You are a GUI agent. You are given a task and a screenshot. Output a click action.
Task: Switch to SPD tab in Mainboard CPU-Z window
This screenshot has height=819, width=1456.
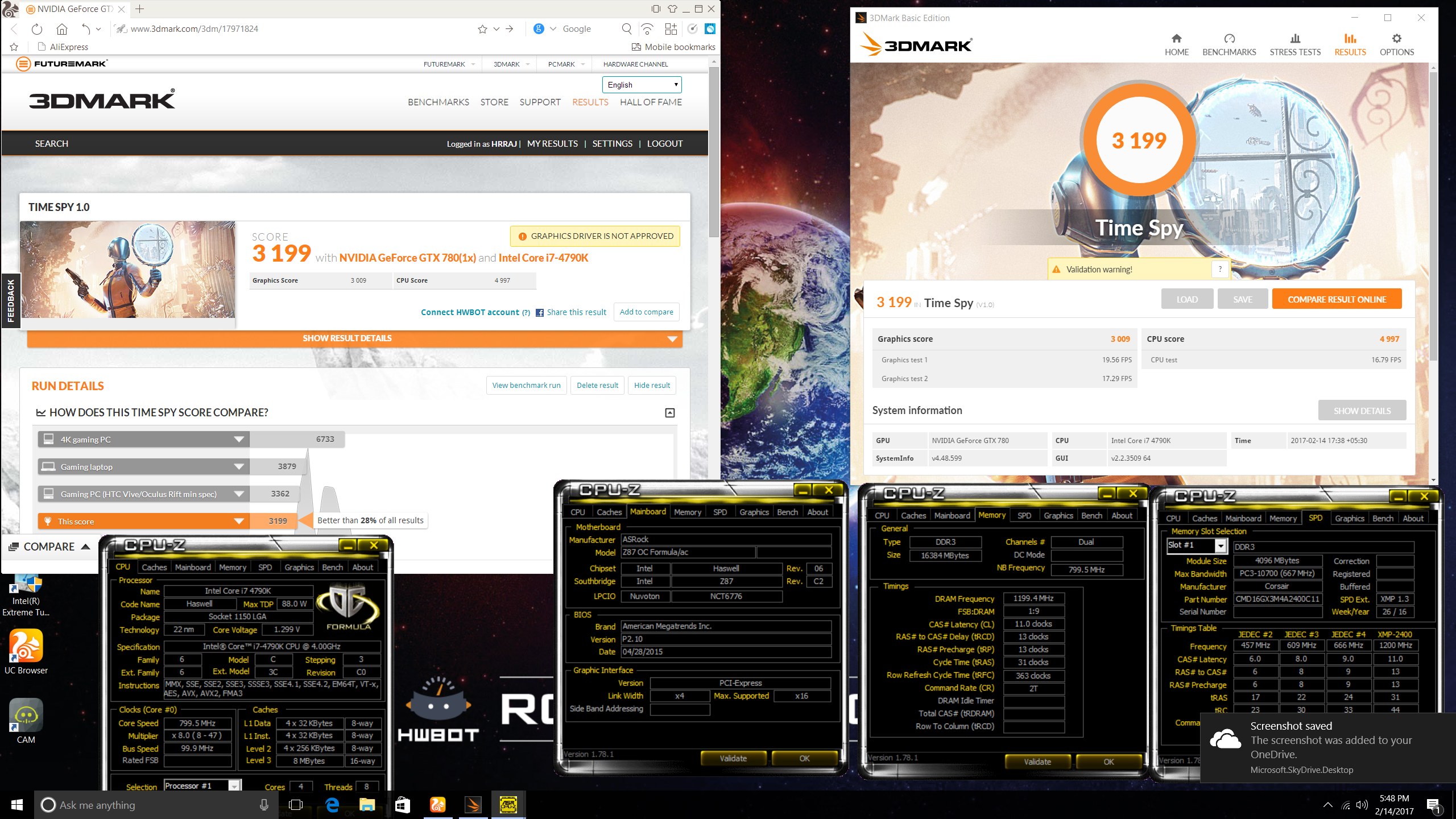coord(720,512)
